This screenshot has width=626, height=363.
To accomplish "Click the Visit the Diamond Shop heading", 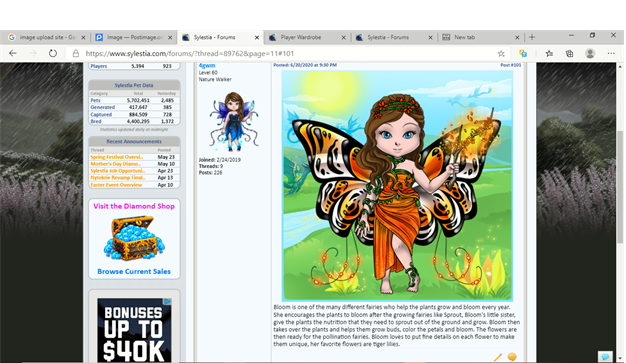I will coord(134,206).
